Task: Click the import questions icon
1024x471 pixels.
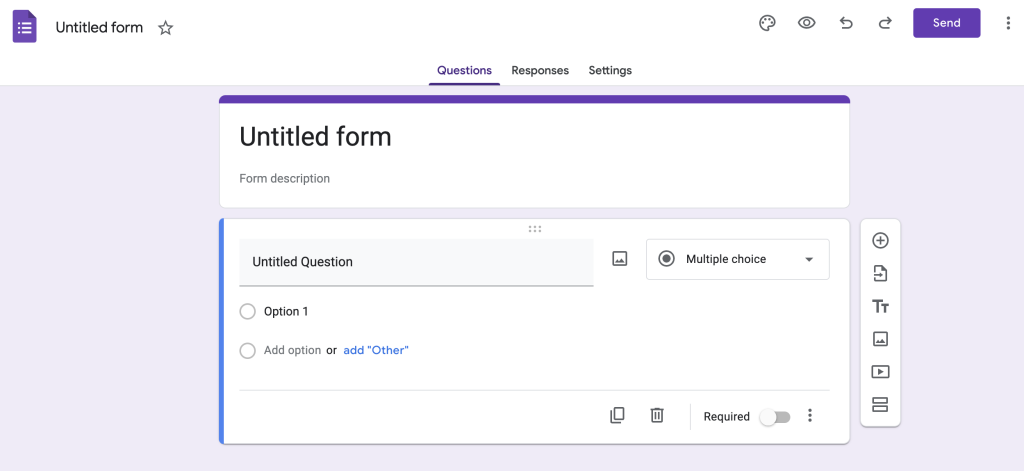Action: tap(880, 273)
